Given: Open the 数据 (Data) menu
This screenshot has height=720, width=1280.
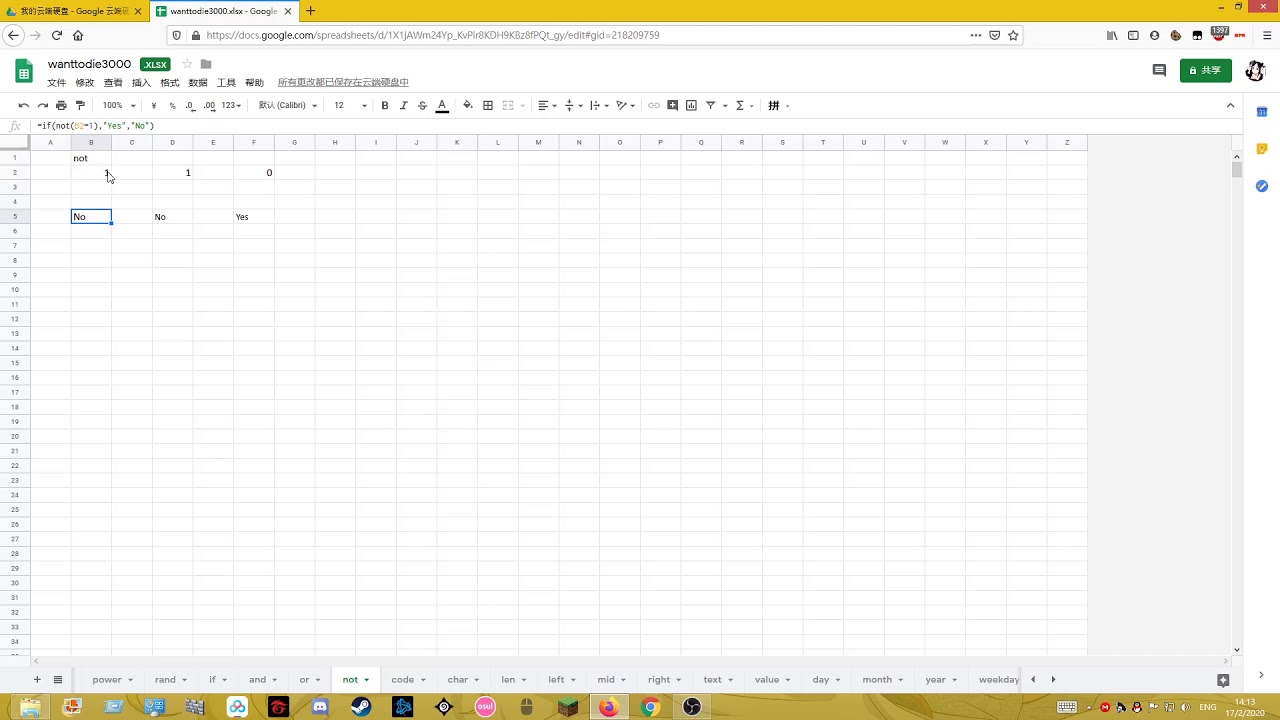Looking at the screenshot, I should (198, 82).
